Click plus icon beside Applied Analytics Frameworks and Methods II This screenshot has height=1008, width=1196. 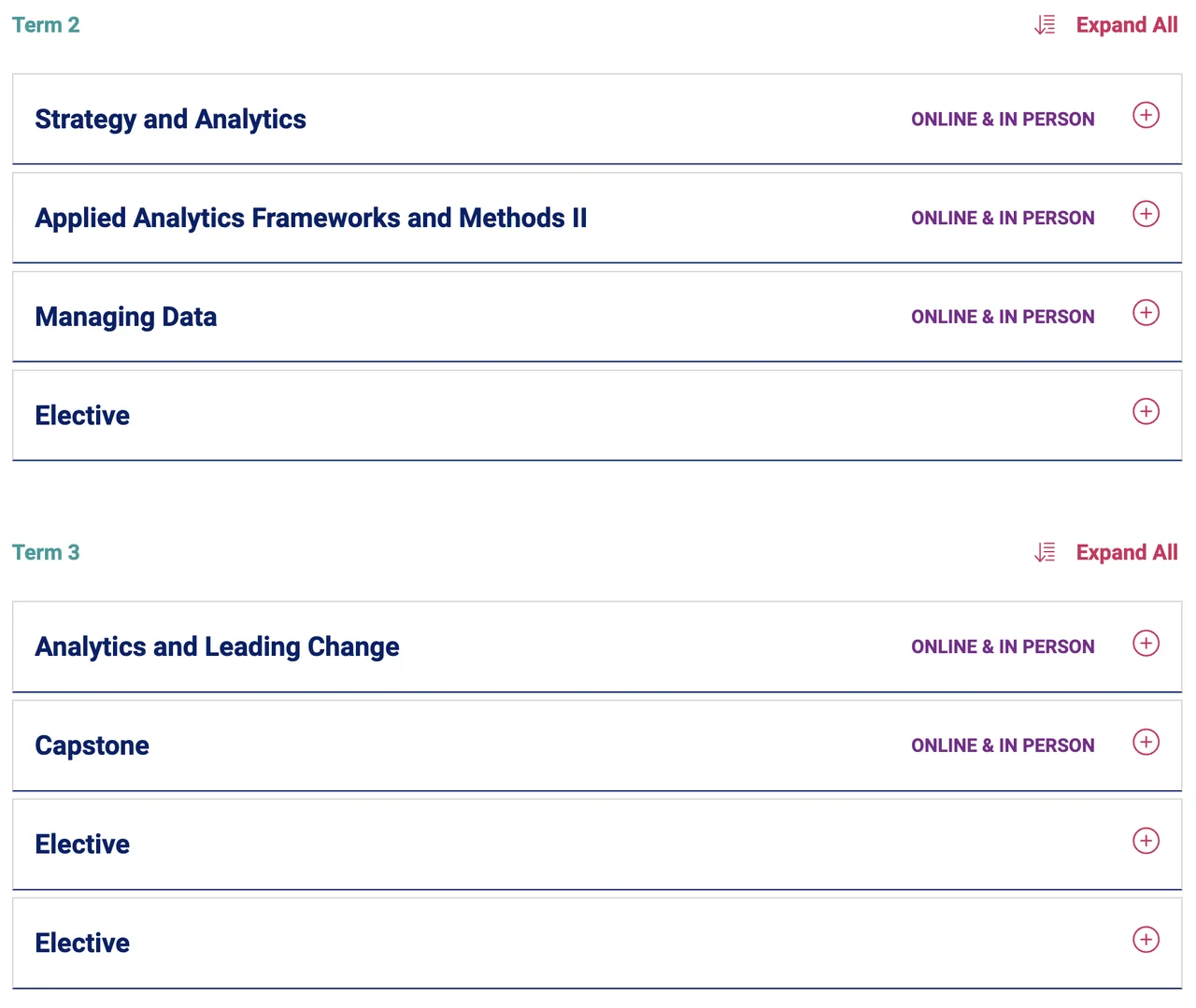(1146, 214)
